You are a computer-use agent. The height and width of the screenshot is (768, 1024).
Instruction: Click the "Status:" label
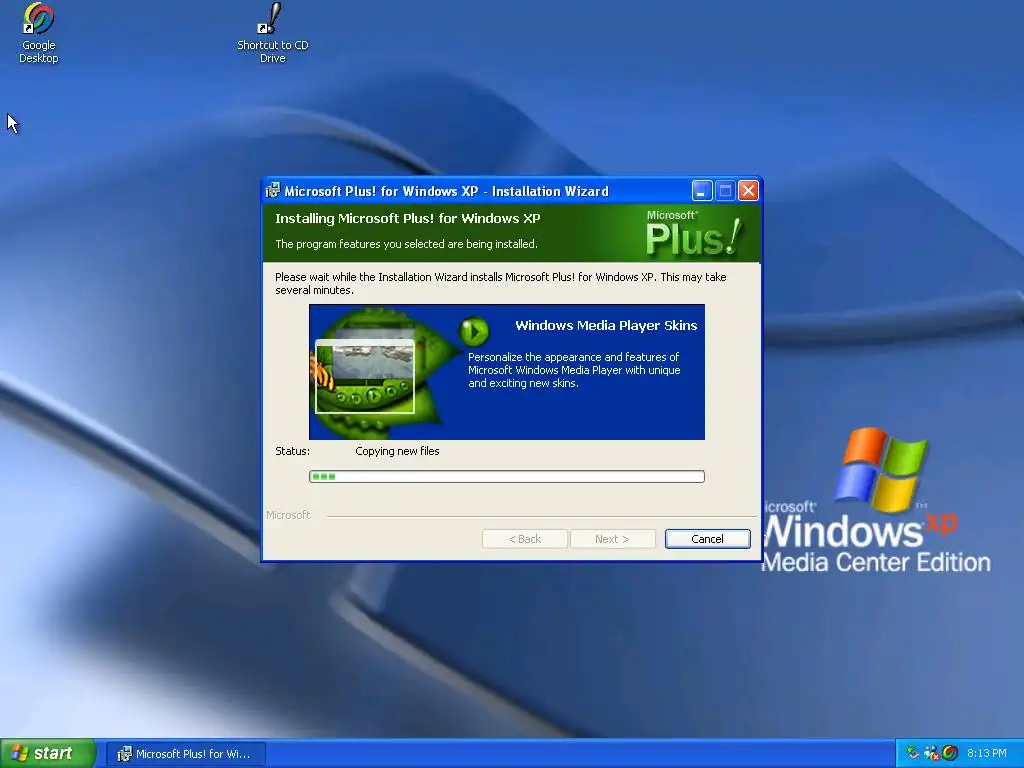(293, 451)
